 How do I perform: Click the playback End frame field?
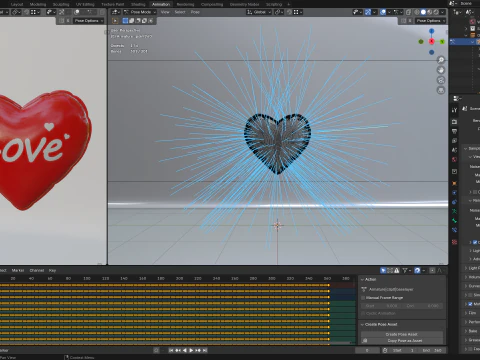click(x=432, y=350)
